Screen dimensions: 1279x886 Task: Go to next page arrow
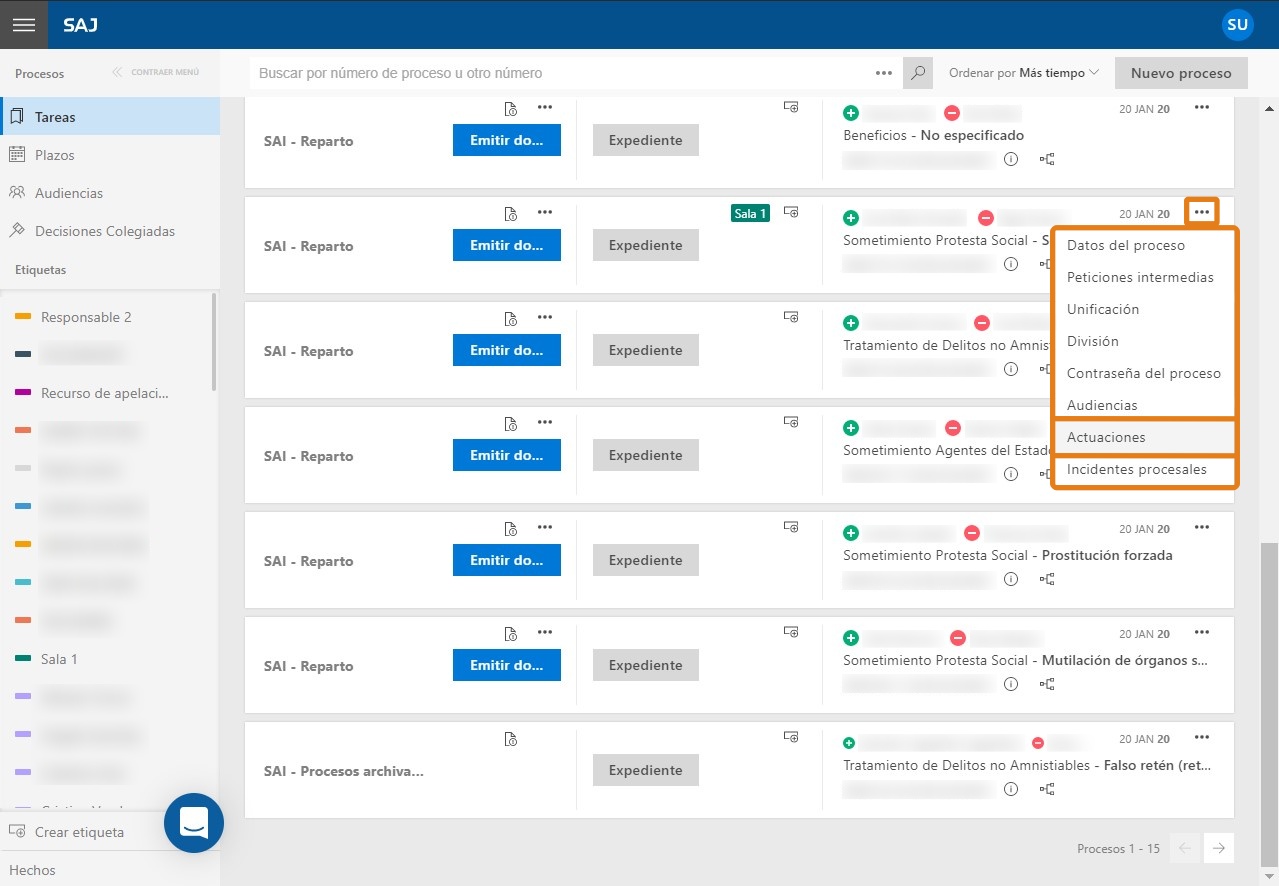pyautogui.click(x=1219, y=848)
